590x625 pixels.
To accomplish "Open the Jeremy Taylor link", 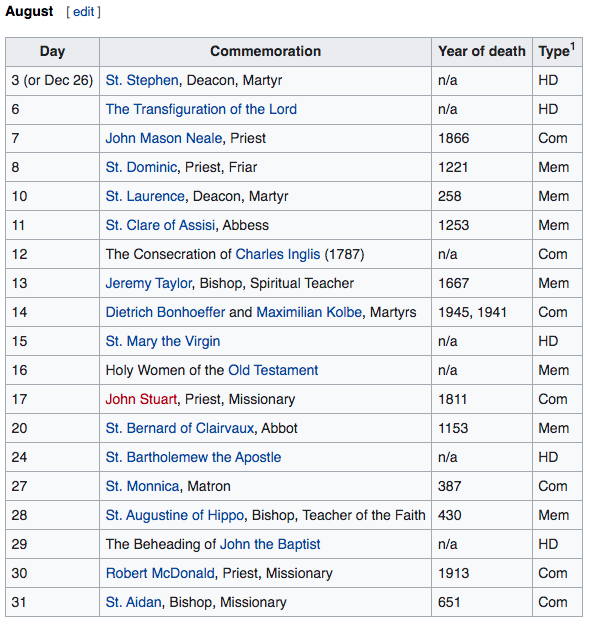I will pos(149,283).
